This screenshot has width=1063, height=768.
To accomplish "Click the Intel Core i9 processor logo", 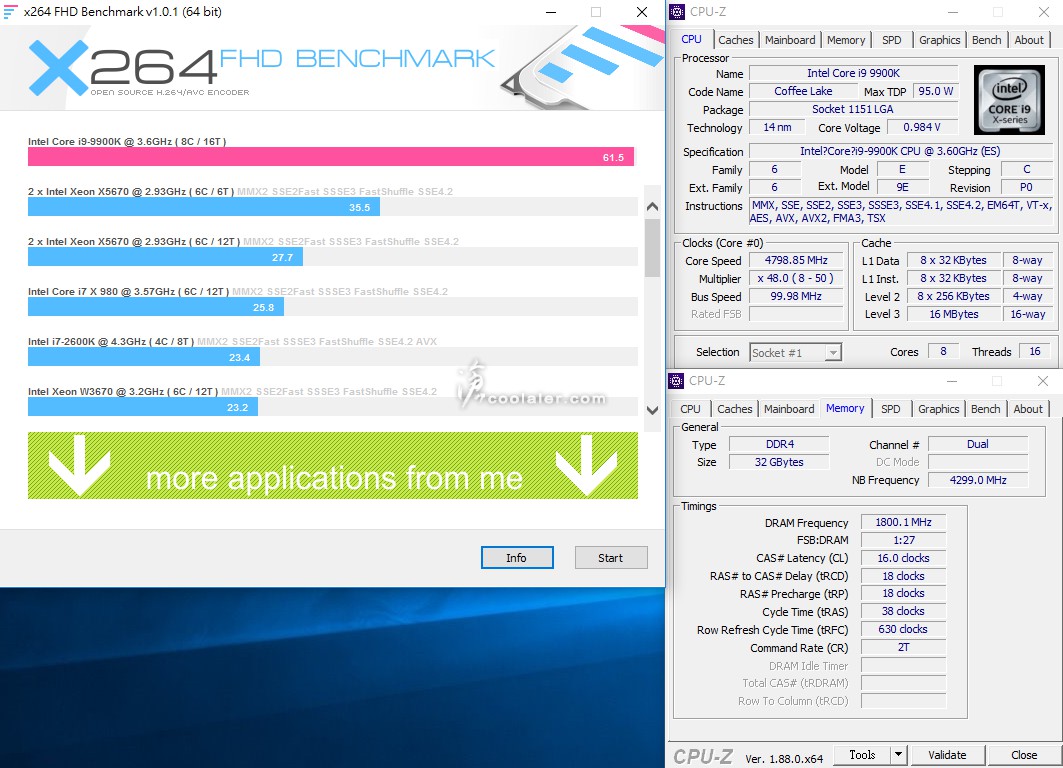I will [x=1008, y=100].
